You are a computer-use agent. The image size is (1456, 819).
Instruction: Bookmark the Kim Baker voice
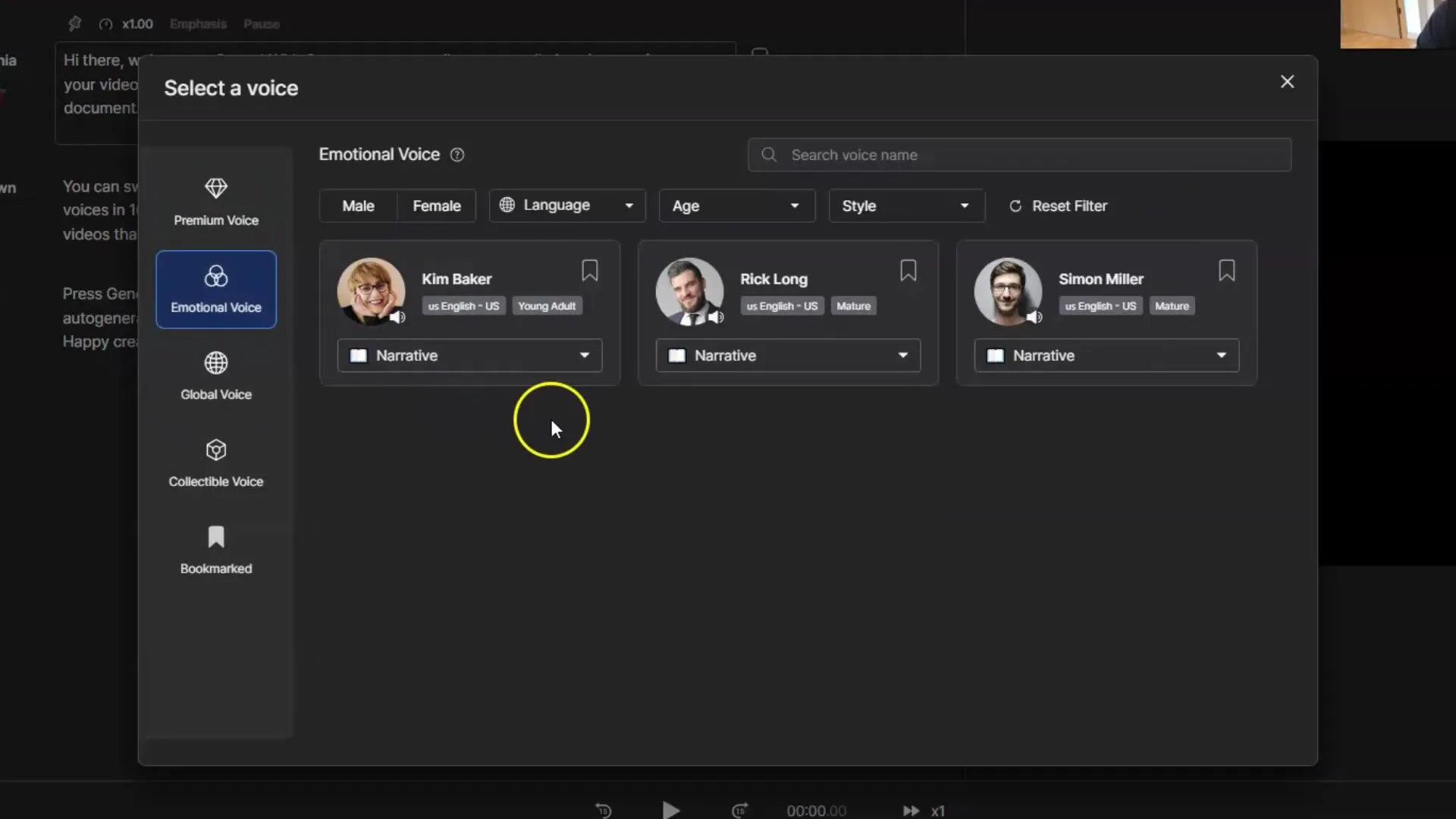[589, 270]
